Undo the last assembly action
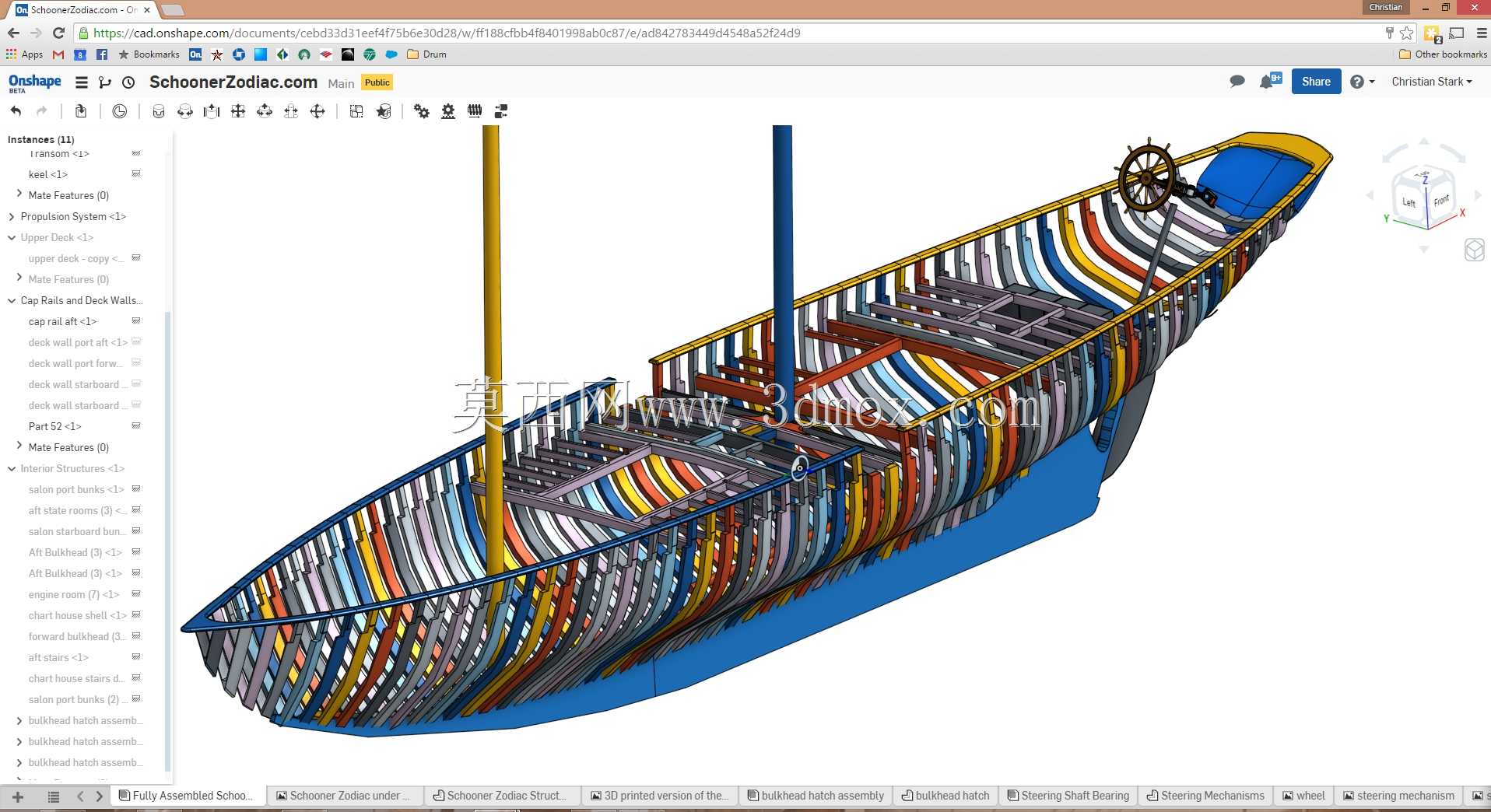The height and width of the screenshot is (812, 1491). pos(16,111)
